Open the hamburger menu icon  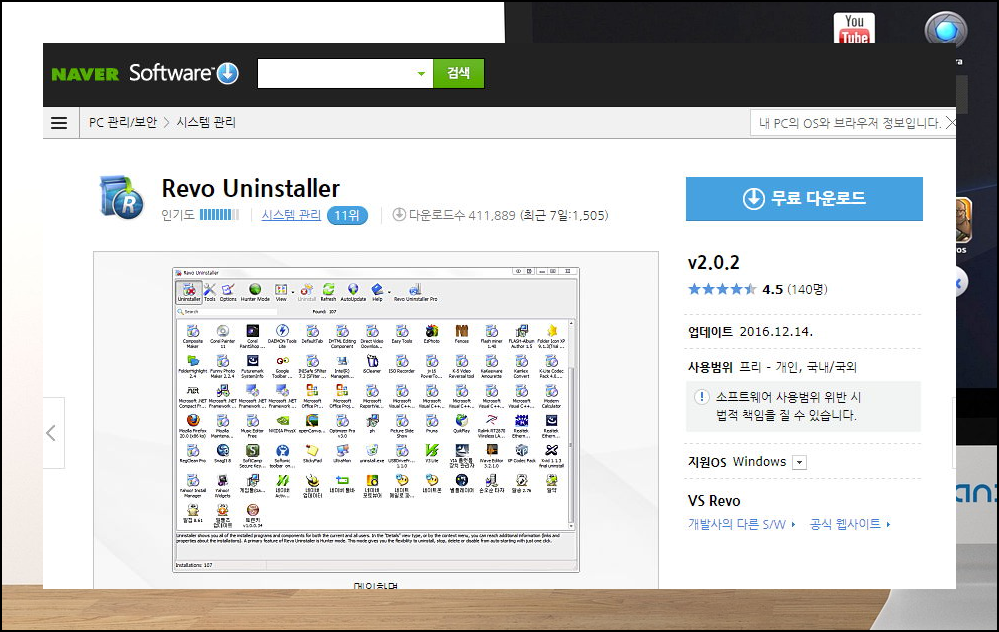click(59, 123)
